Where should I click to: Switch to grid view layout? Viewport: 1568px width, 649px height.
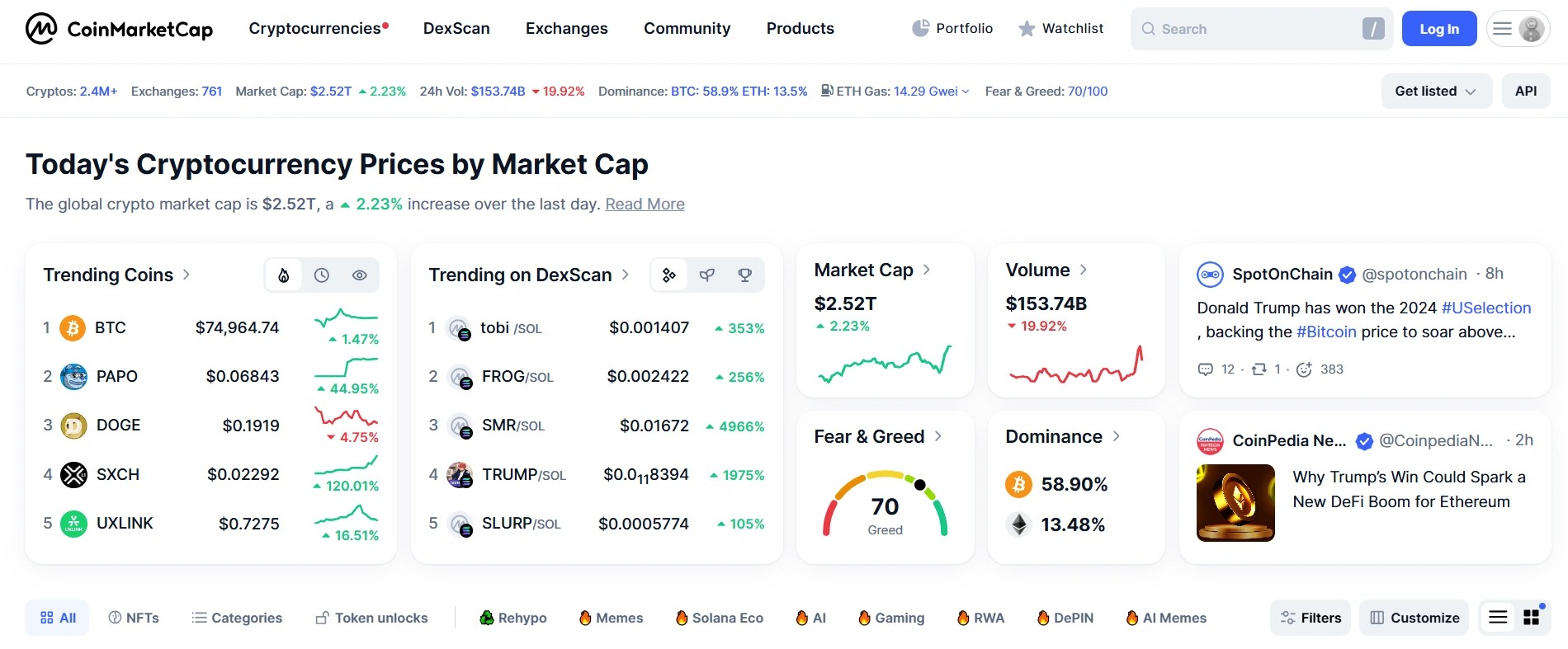pos(1532,618)
